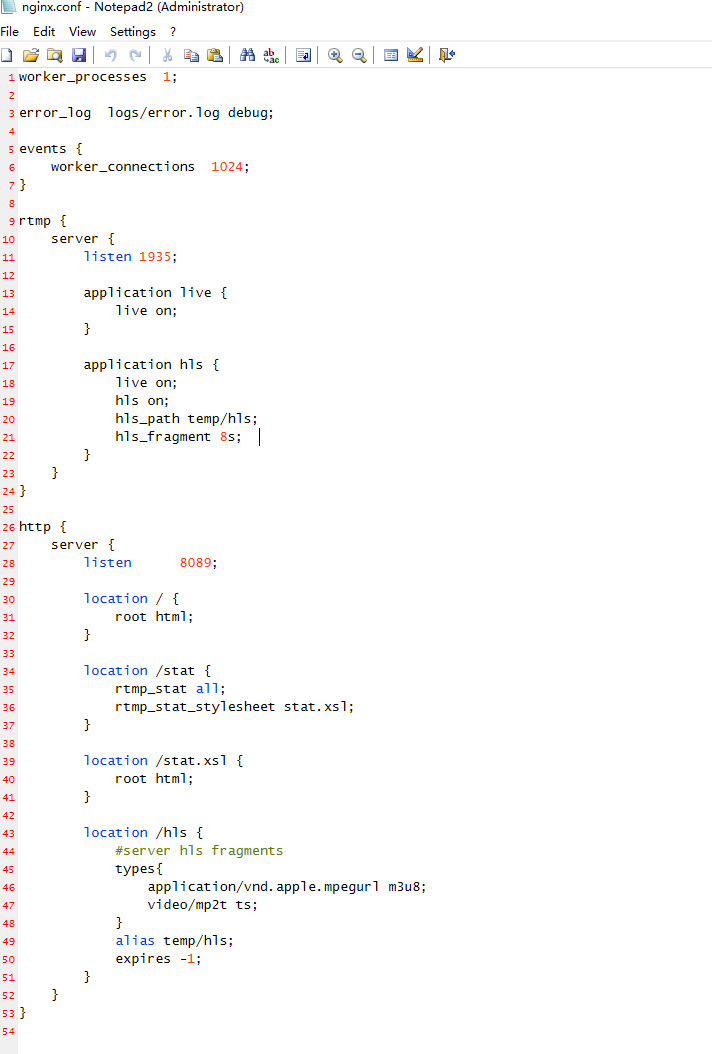Click 'rtmp {' on line 9

coord(42,220)
